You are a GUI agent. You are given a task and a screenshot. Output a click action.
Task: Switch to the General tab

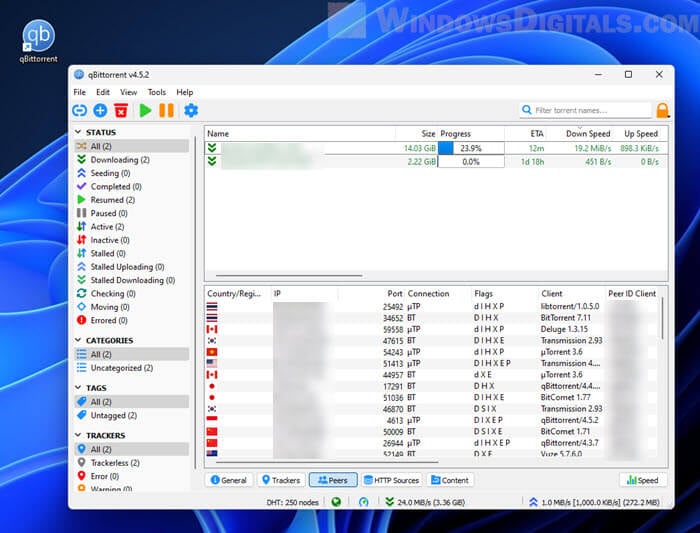[x=229, y=480]
